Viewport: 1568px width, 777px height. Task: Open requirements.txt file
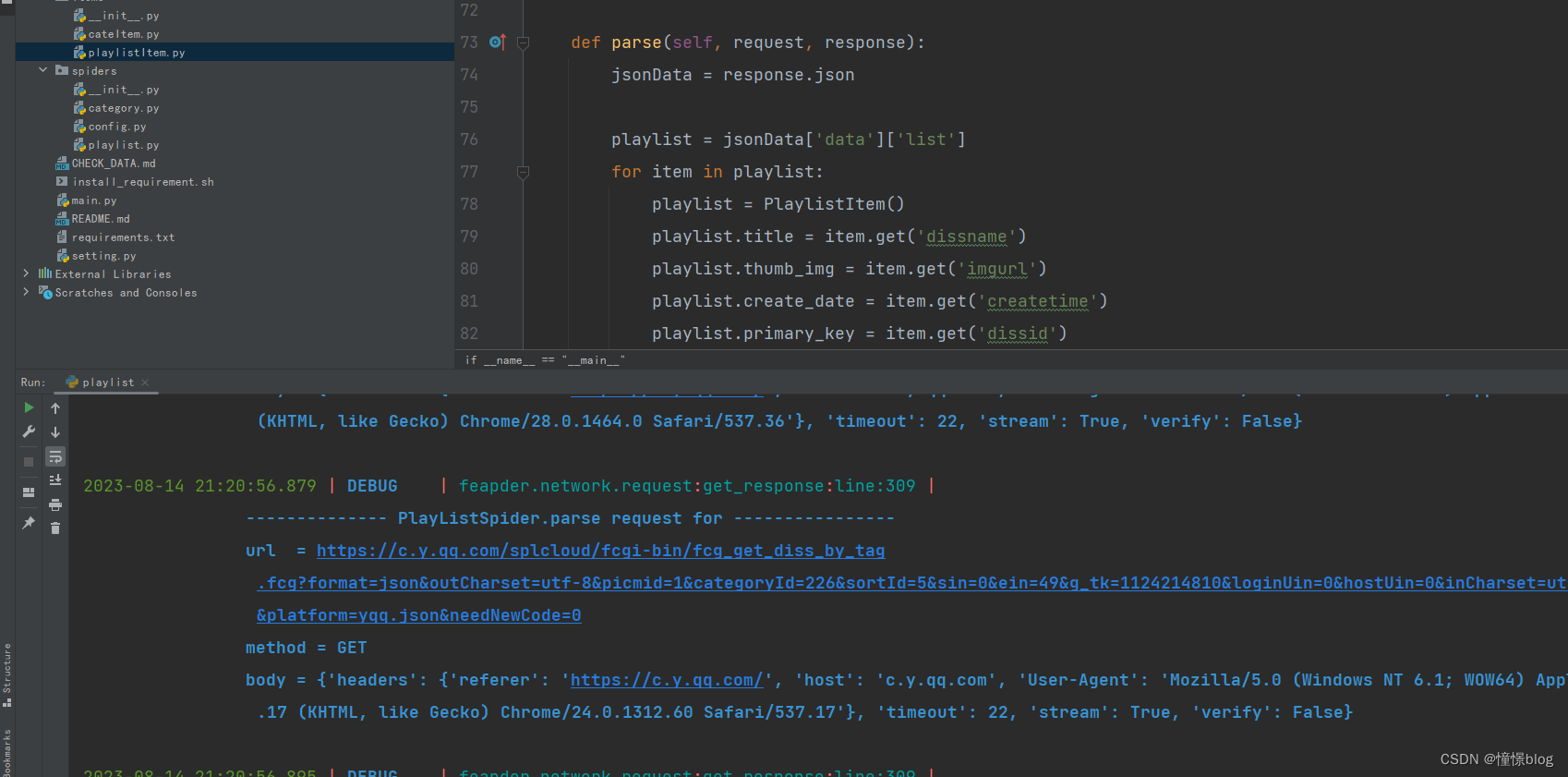coord(124,237)
